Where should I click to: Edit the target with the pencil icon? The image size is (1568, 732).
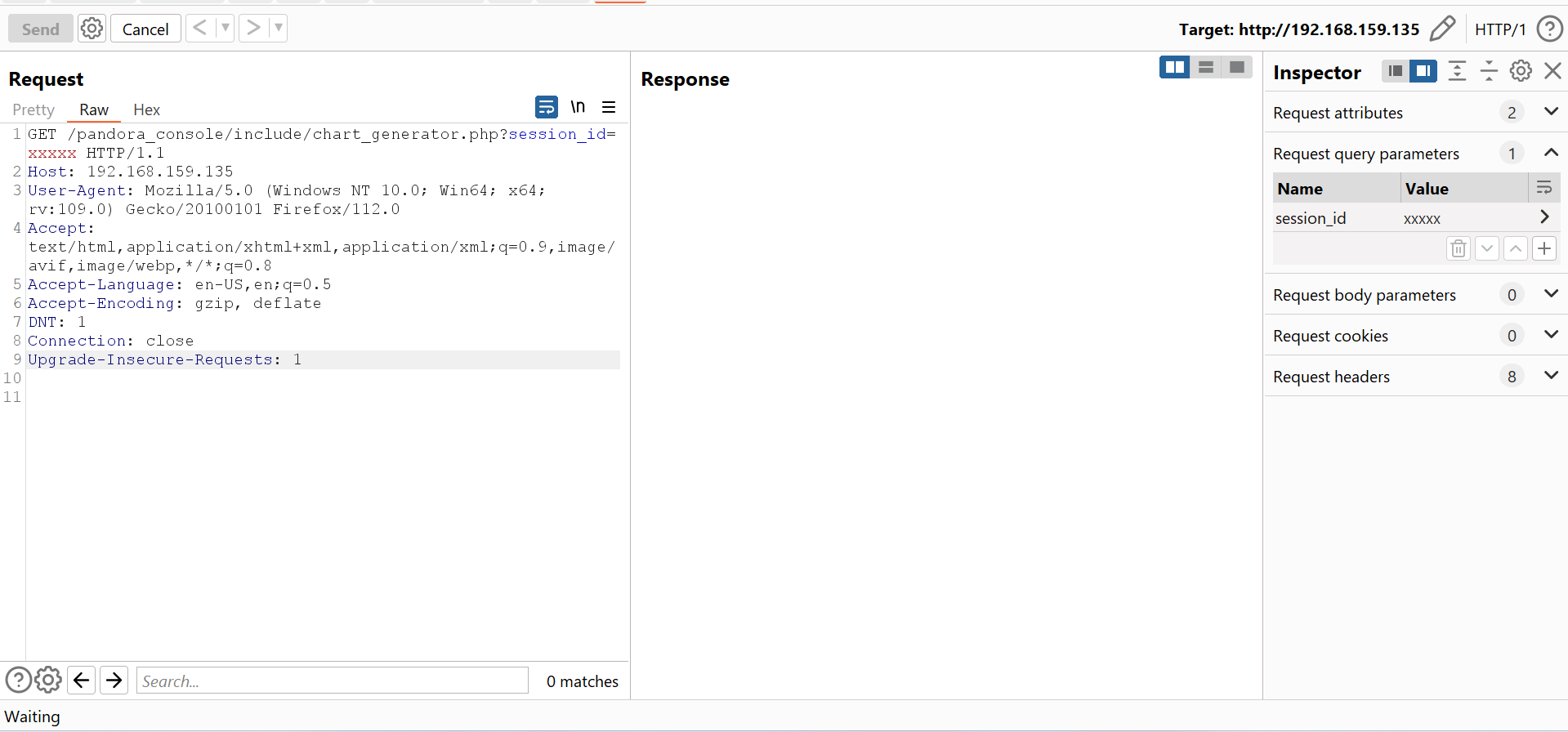tap(1442, 29)
